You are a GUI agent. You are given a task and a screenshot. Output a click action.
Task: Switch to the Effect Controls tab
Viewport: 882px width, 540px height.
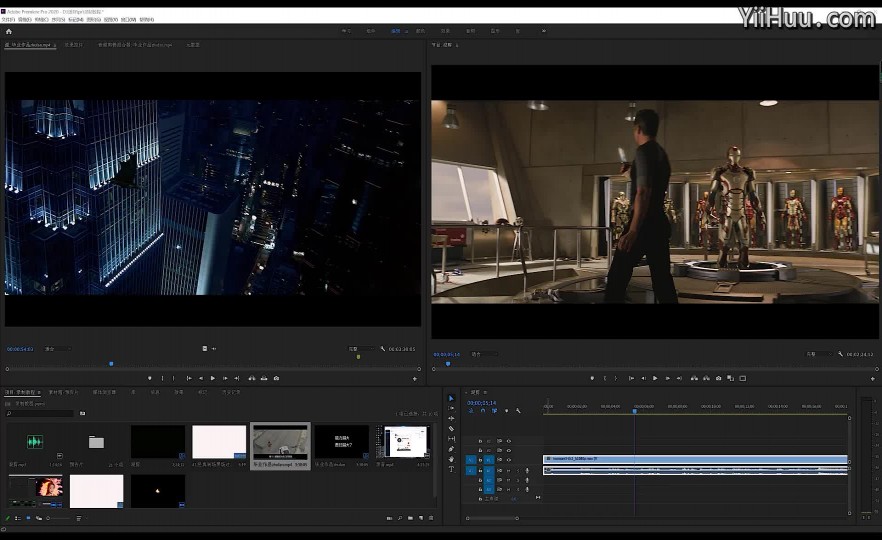point(74,44)
